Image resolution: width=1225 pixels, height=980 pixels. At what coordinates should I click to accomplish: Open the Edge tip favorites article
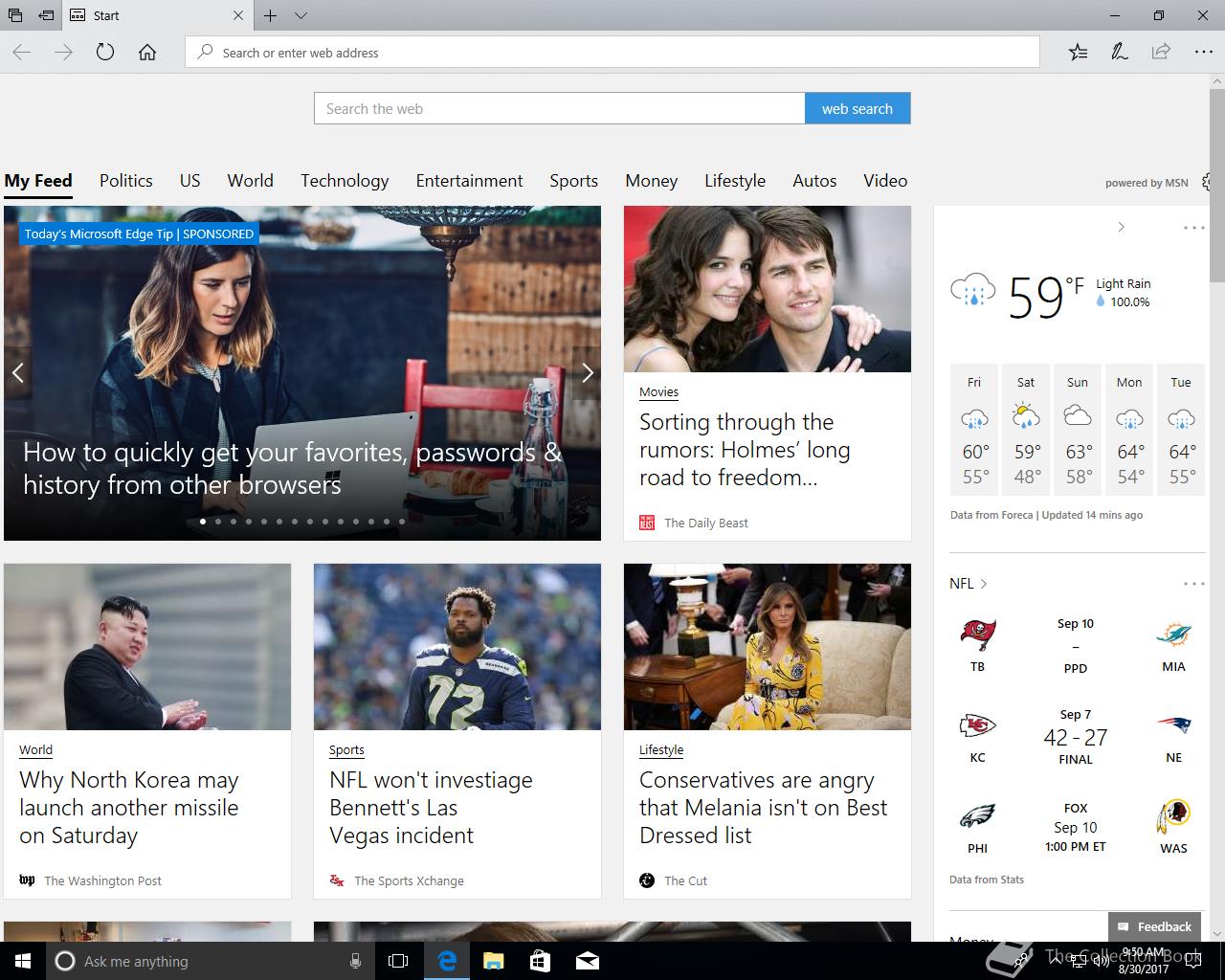(292, 468)
